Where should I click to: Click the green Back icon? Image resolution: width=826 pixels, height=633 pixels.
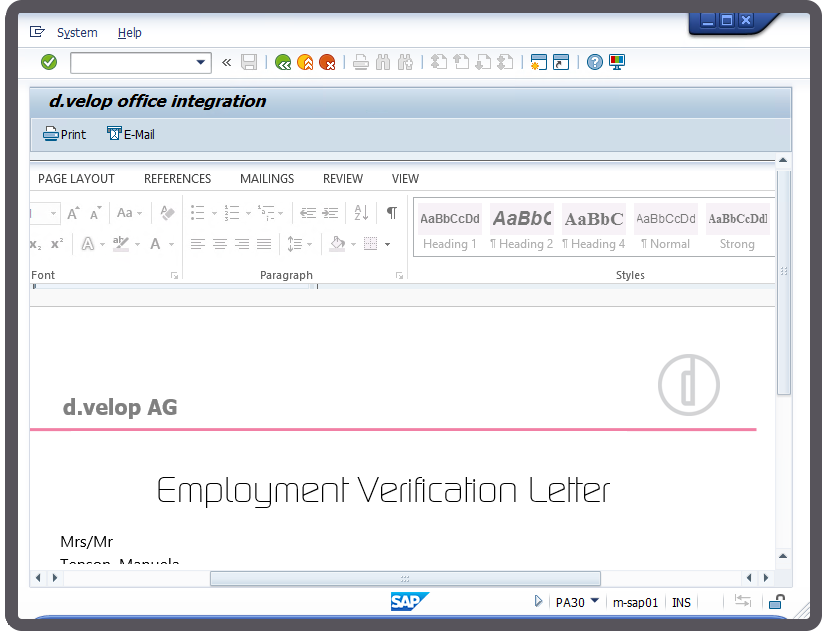coord(283,62)
